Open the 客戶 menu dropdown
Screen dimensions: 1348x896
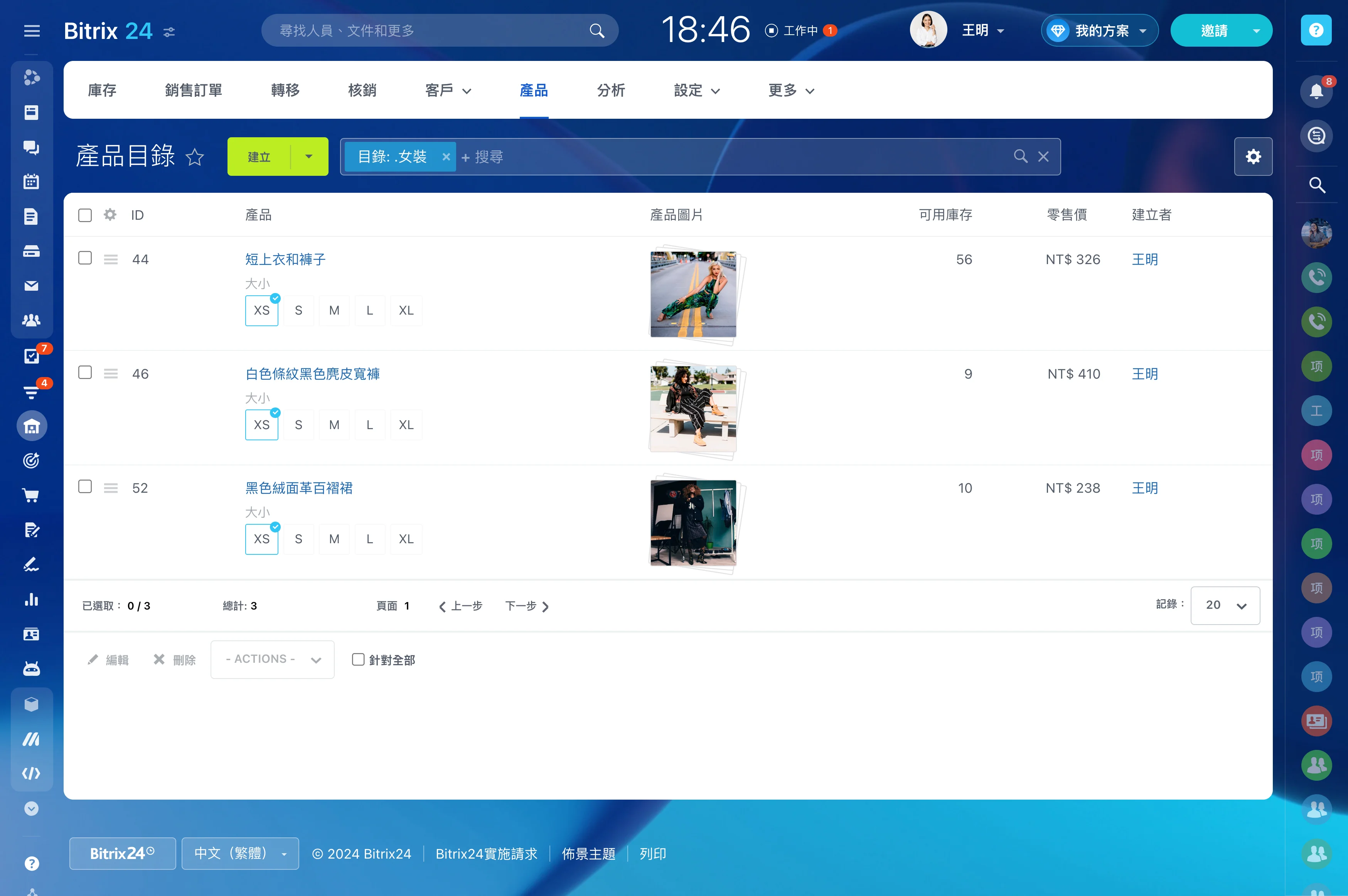(448, 90)
